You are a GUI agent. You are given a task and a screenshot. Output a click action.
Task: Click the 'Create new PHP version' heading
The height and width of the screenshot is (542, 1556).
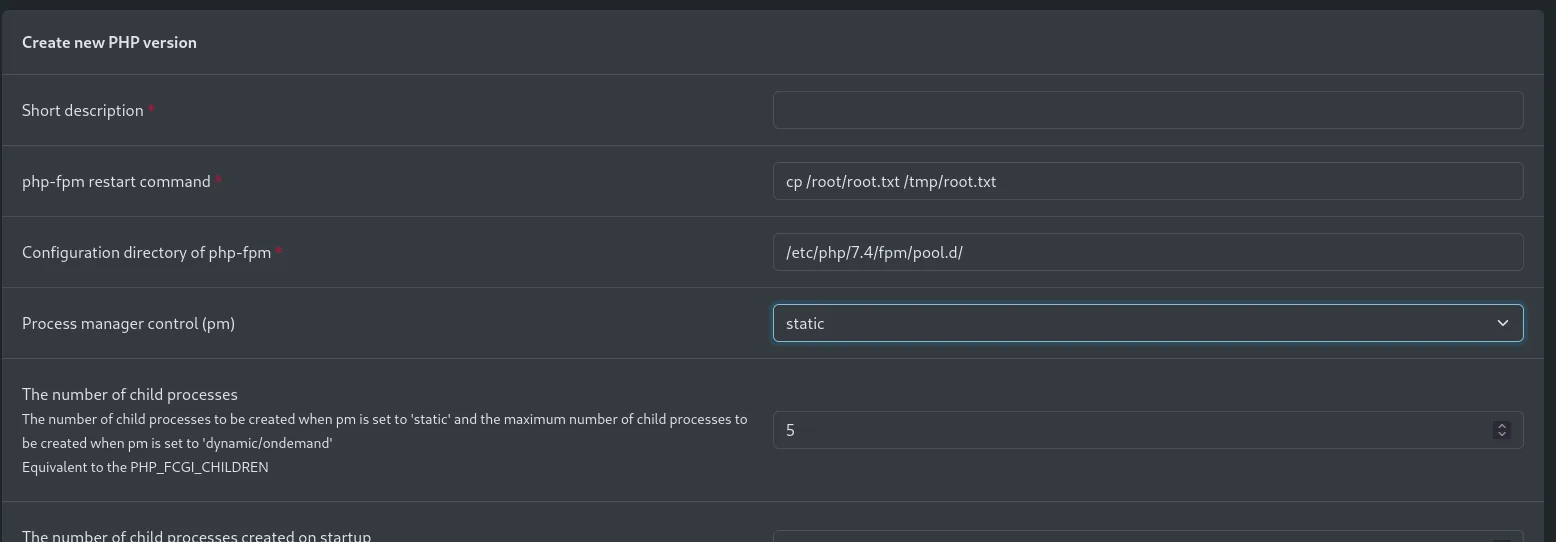tap(109, 42)
